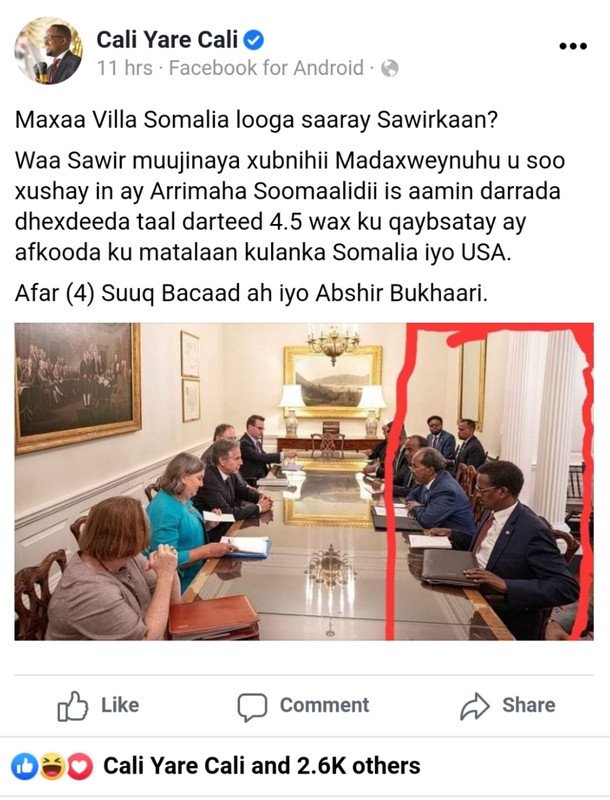
Task: Click the 11 hrs timestamp
Action: click(x=124, y=68)
